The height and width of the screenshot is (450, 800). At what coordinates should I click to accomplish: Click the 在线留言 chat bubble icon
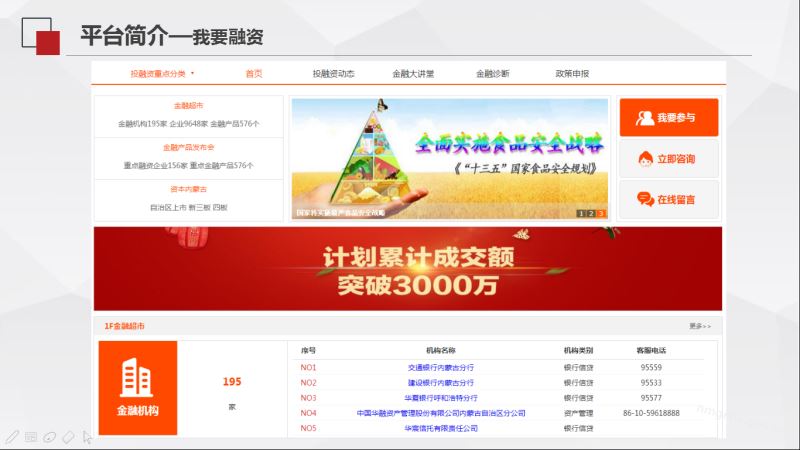tap(645, 199)
